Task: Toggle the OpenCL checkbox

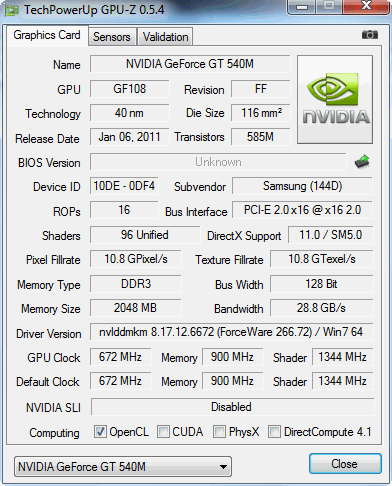Action: pyautogui.click(x=100, y=431)
